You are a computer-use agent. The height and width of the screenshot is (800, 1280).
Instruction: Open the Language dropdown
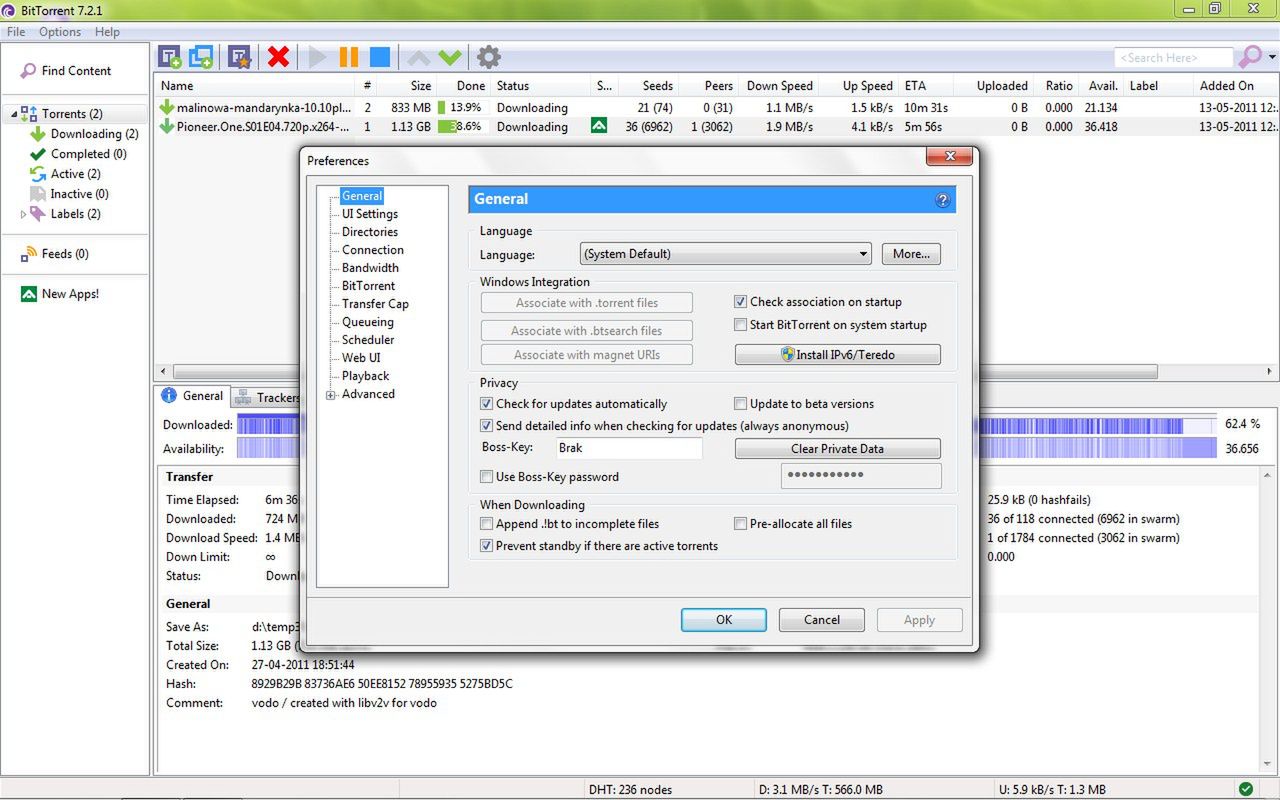[x=726, y=254]
